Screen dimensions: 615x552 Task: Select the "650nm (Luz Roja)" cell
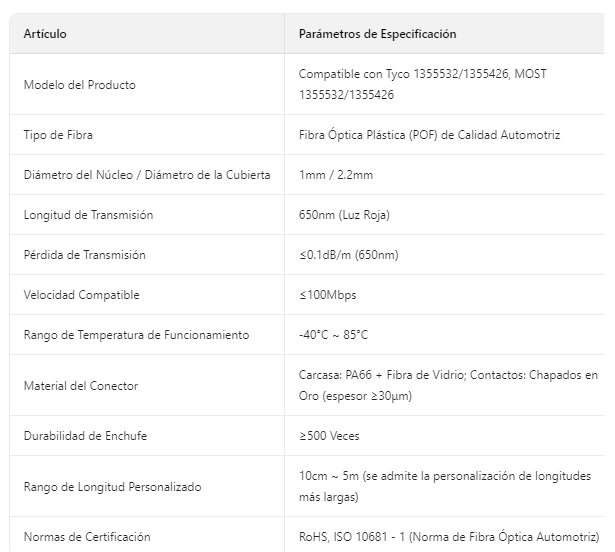pyautogui.click(x=345, y=215)
